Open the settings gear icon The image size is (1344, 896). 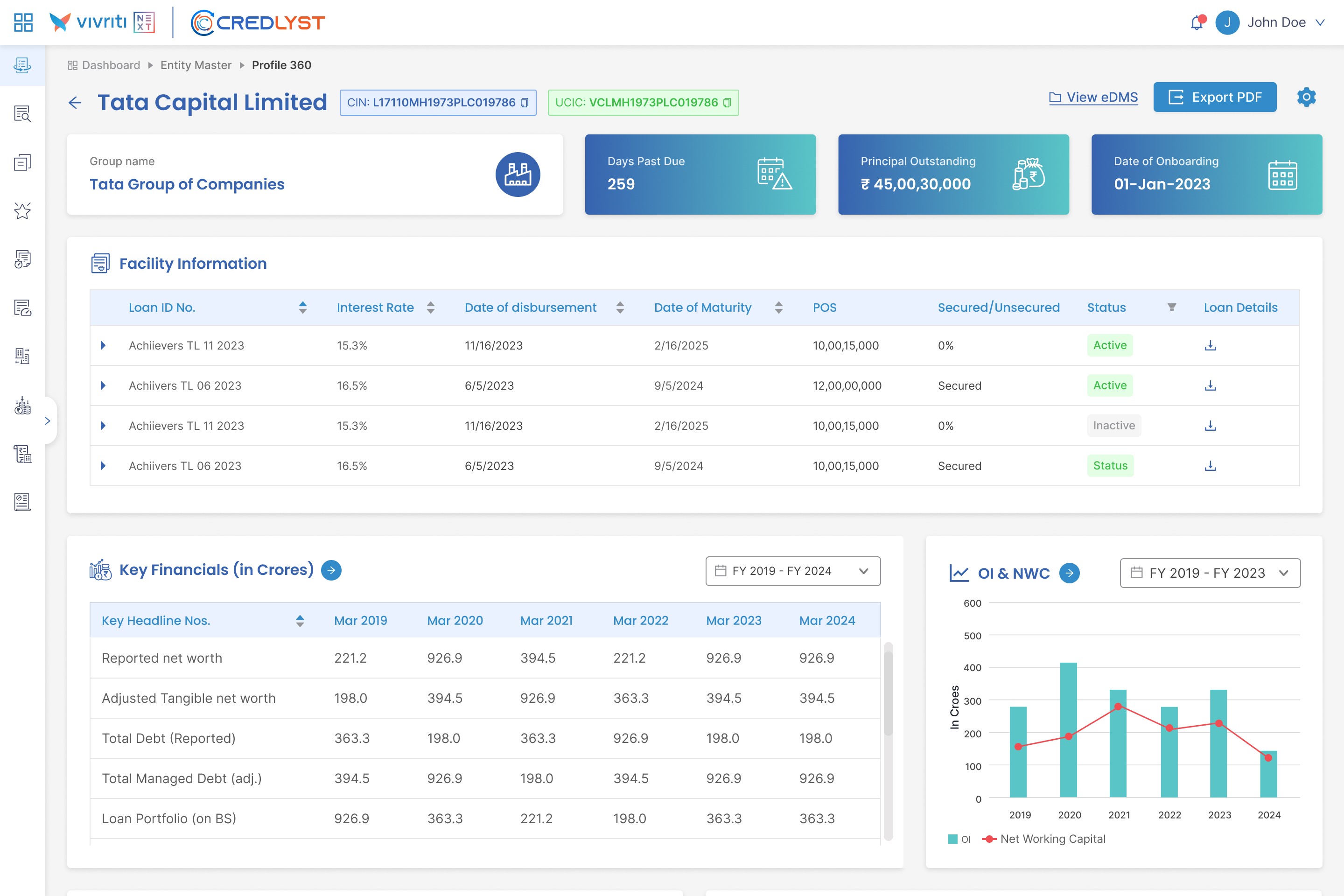tap(1306, 97)
